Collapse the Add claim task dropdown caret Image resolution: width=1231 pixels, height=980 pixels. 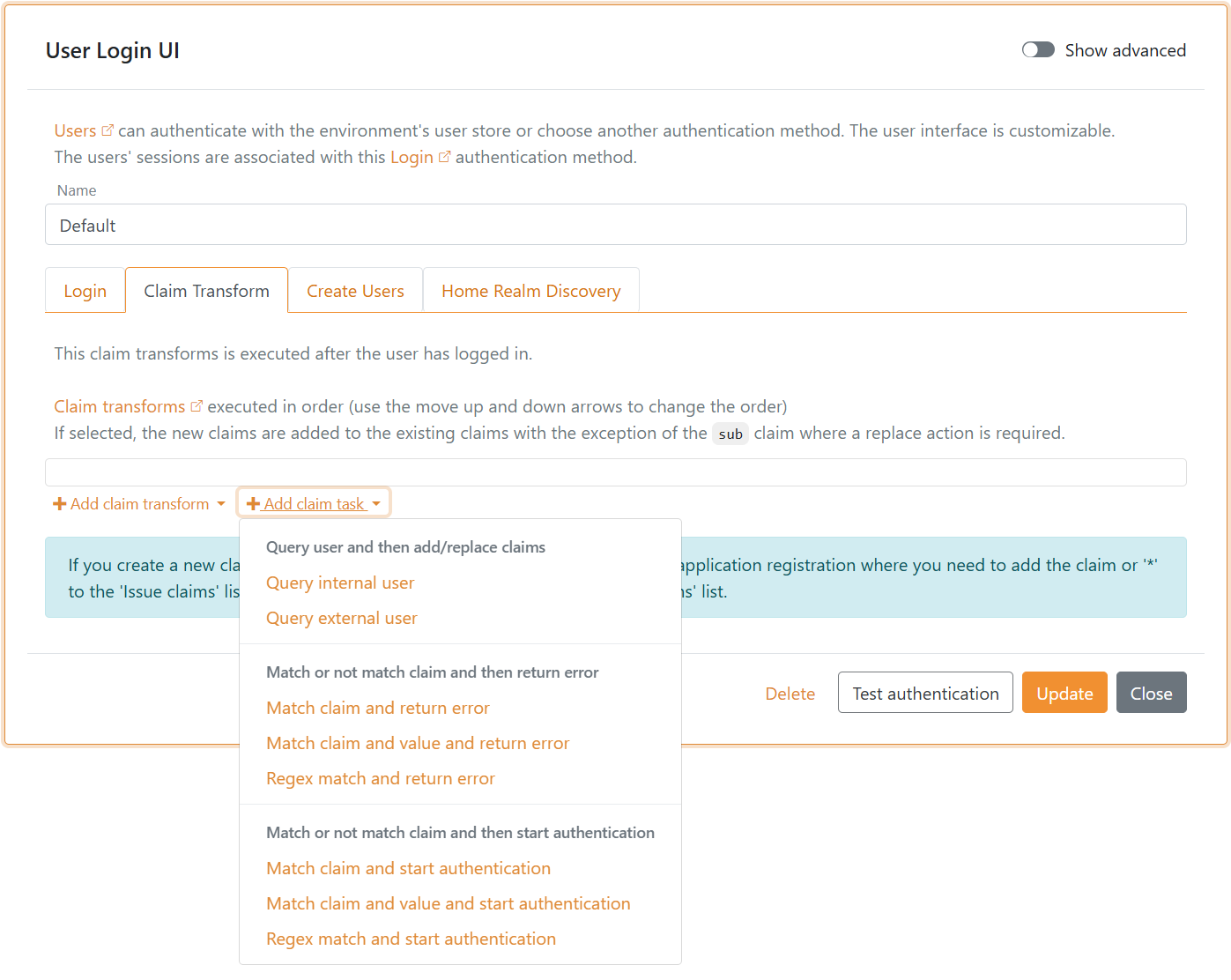click(x=376, y=504)
